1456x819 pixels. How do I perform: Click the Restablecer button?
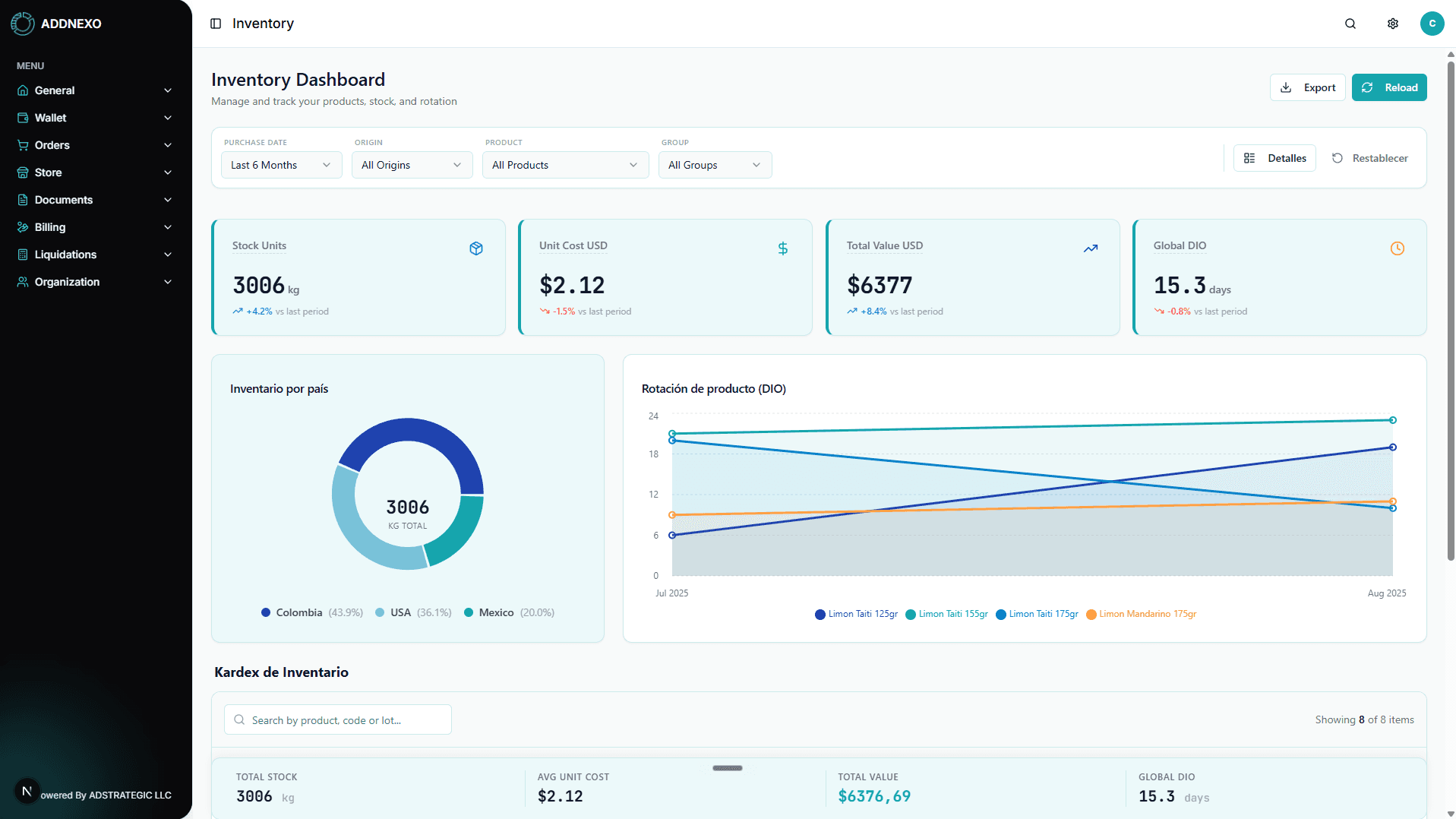[x=1369, y=158]
